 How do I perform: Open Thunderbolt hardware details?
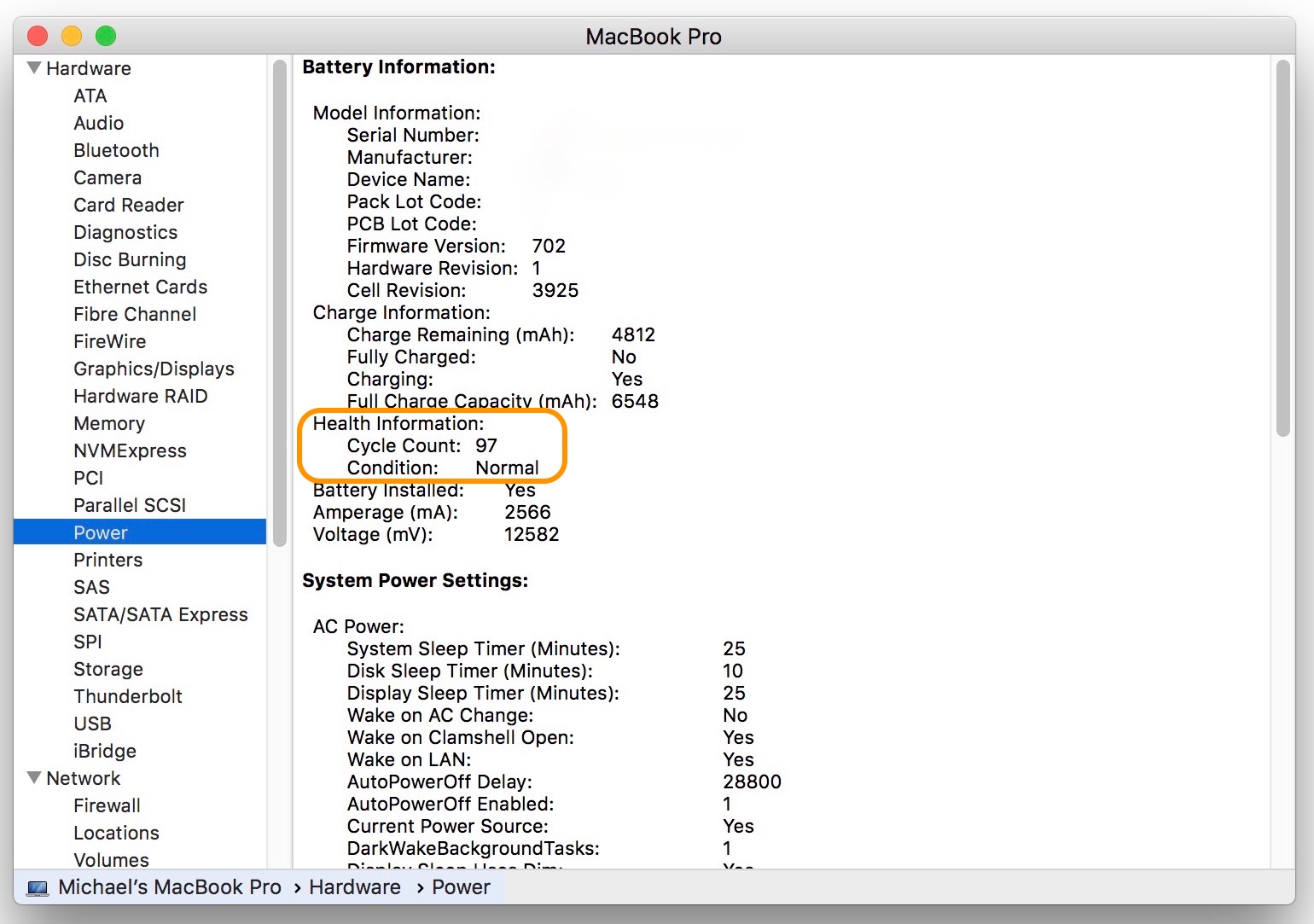(x=128, y=696)
